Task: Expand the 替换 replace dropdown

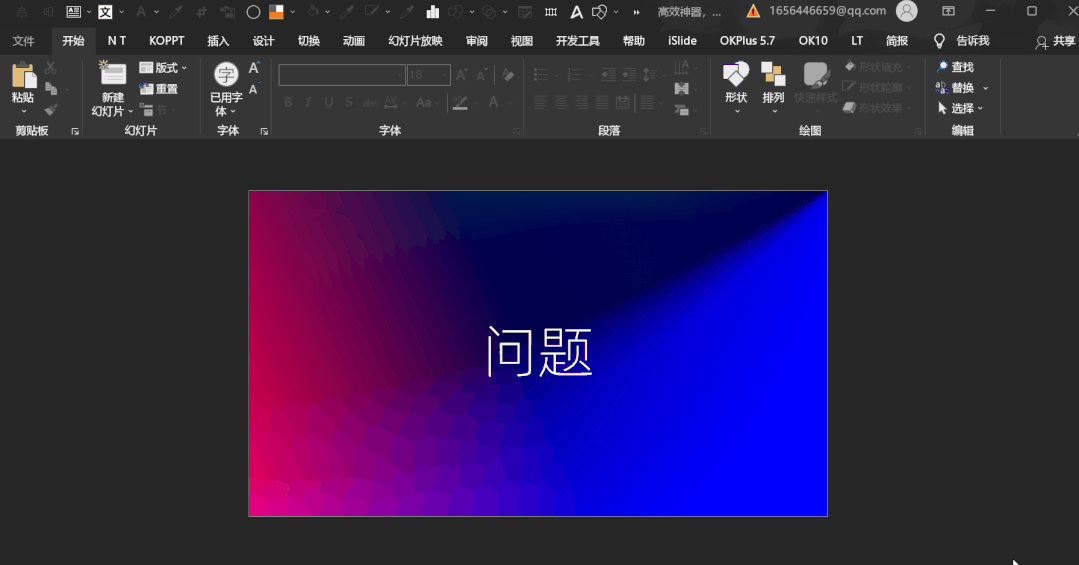Action: pos(985,88)
